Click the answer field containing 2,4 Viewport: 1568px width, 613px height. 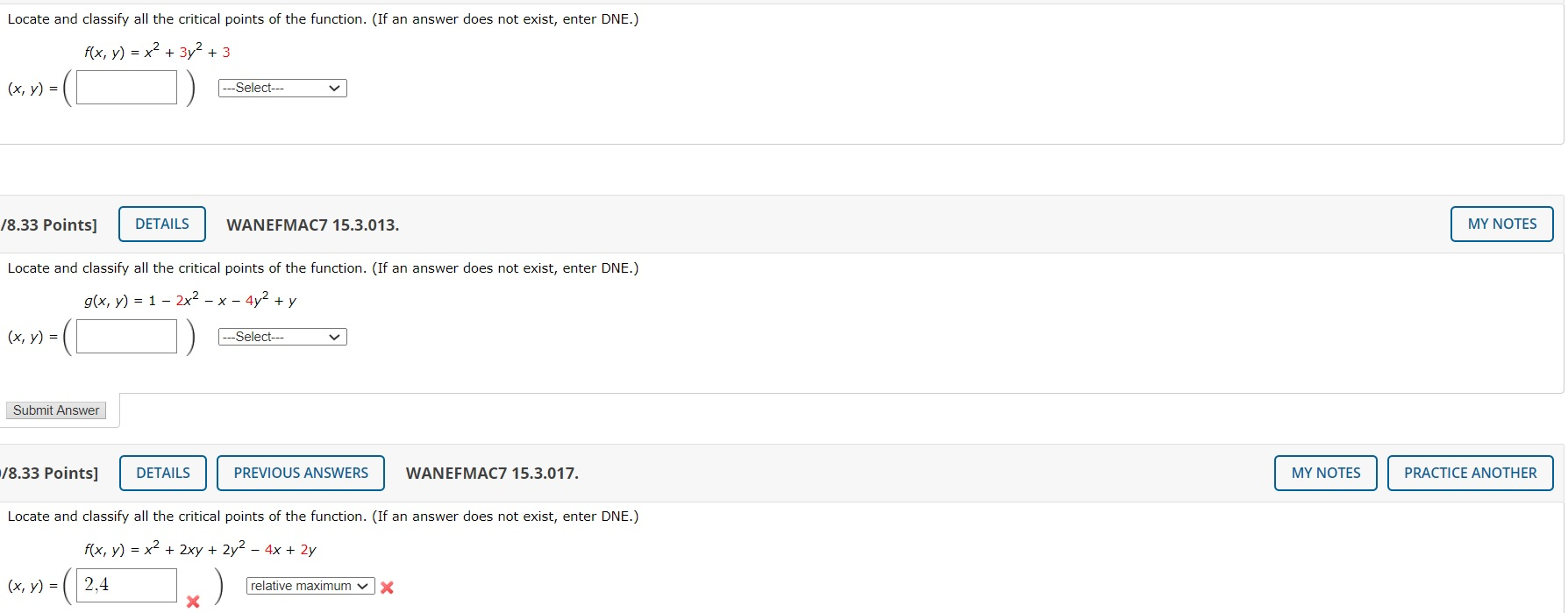click(x=125, y=584)
